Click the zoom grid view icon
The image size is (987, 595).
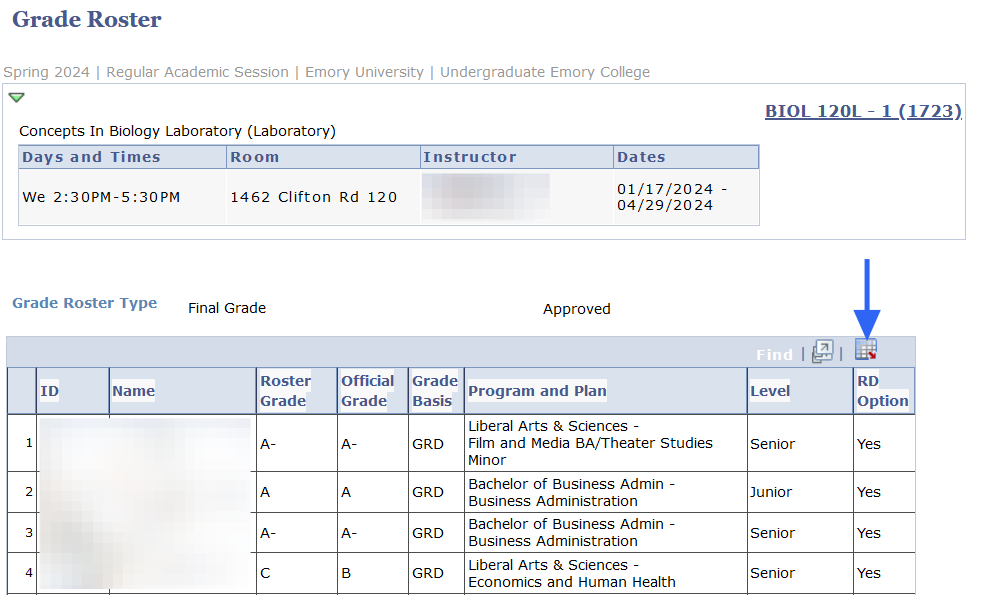824,351
